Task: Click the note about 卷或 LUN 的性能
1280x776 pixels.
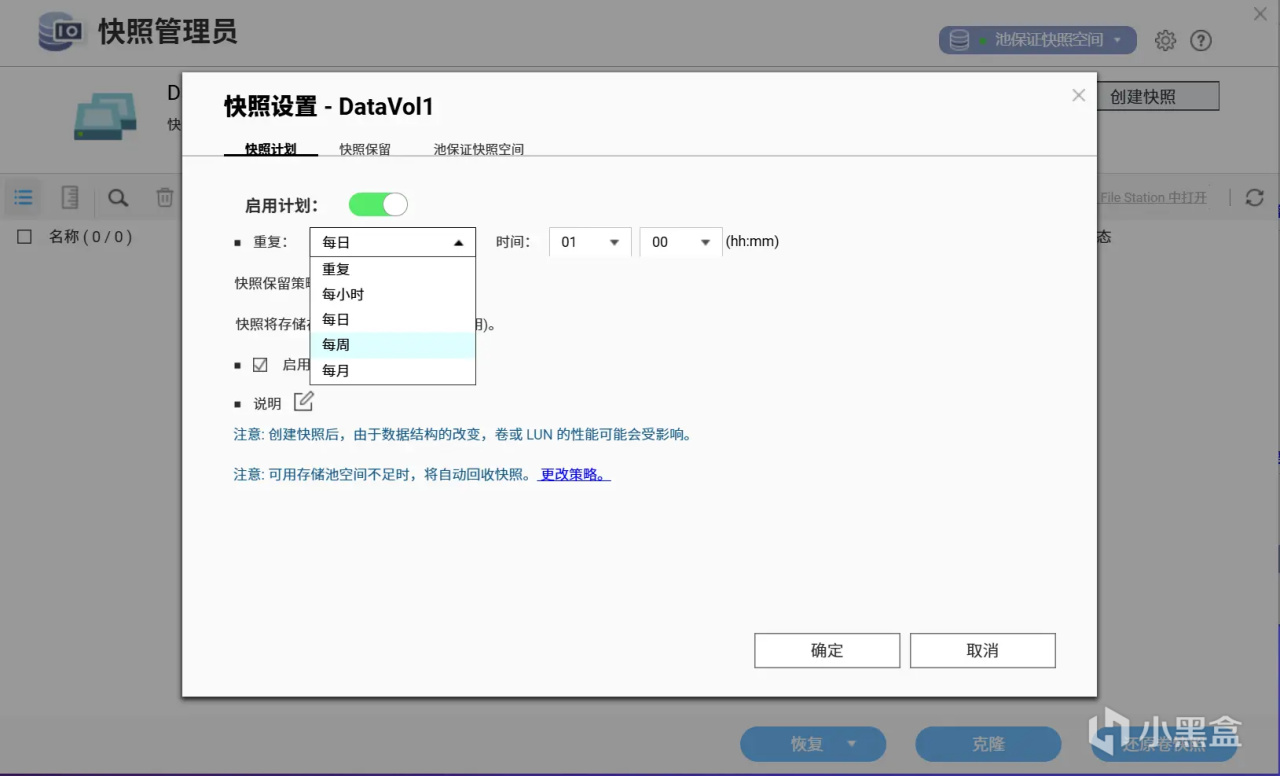Action: point(463,435)
